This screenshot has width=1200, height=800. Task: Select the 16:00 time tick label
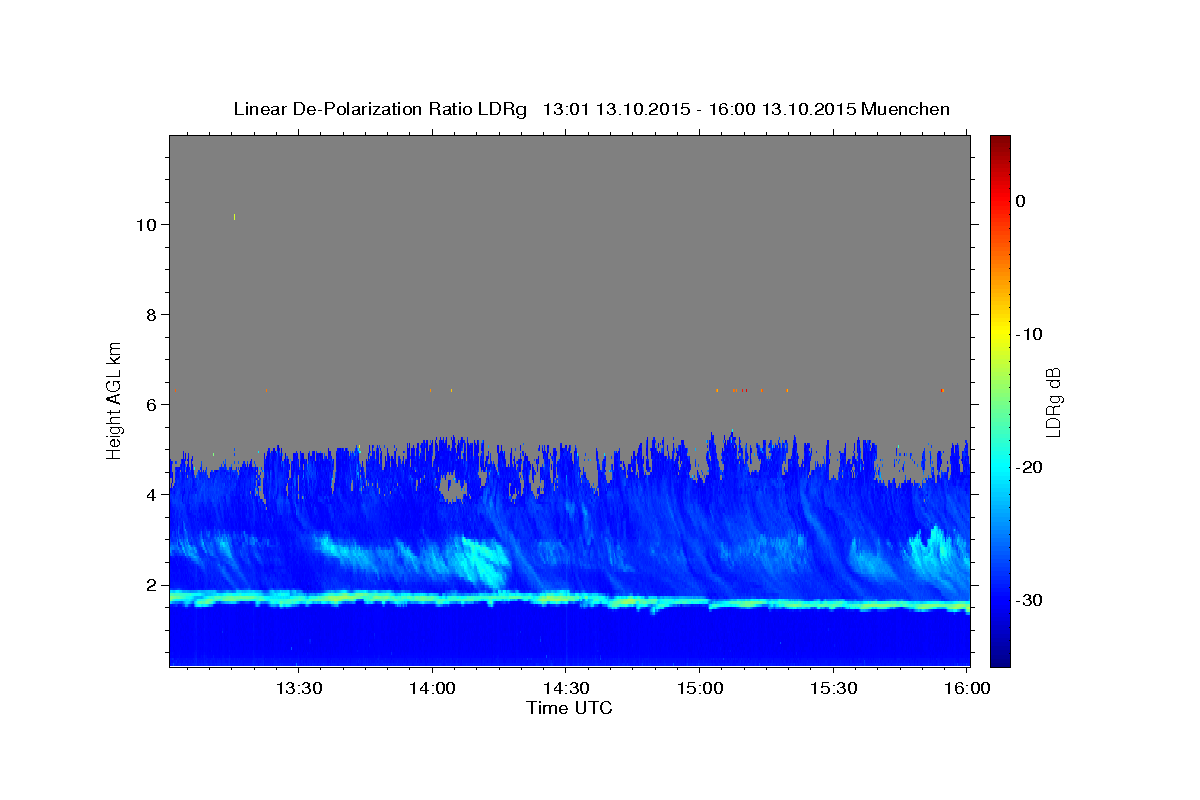click(967, 689)
